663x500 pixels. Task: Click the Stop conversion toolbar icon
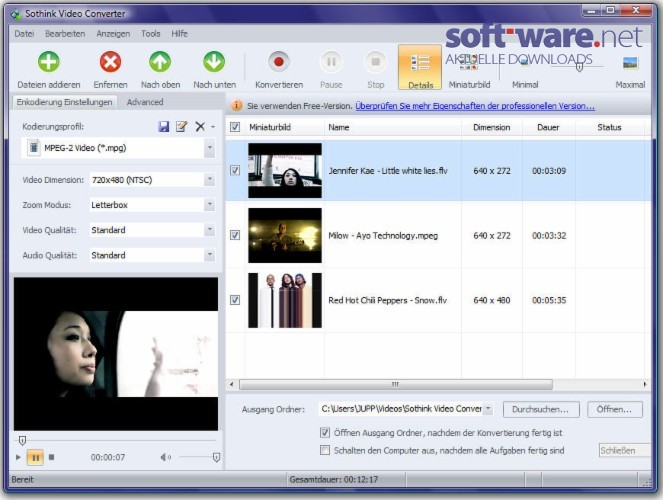pyautogui.click(x=375, y=62)
